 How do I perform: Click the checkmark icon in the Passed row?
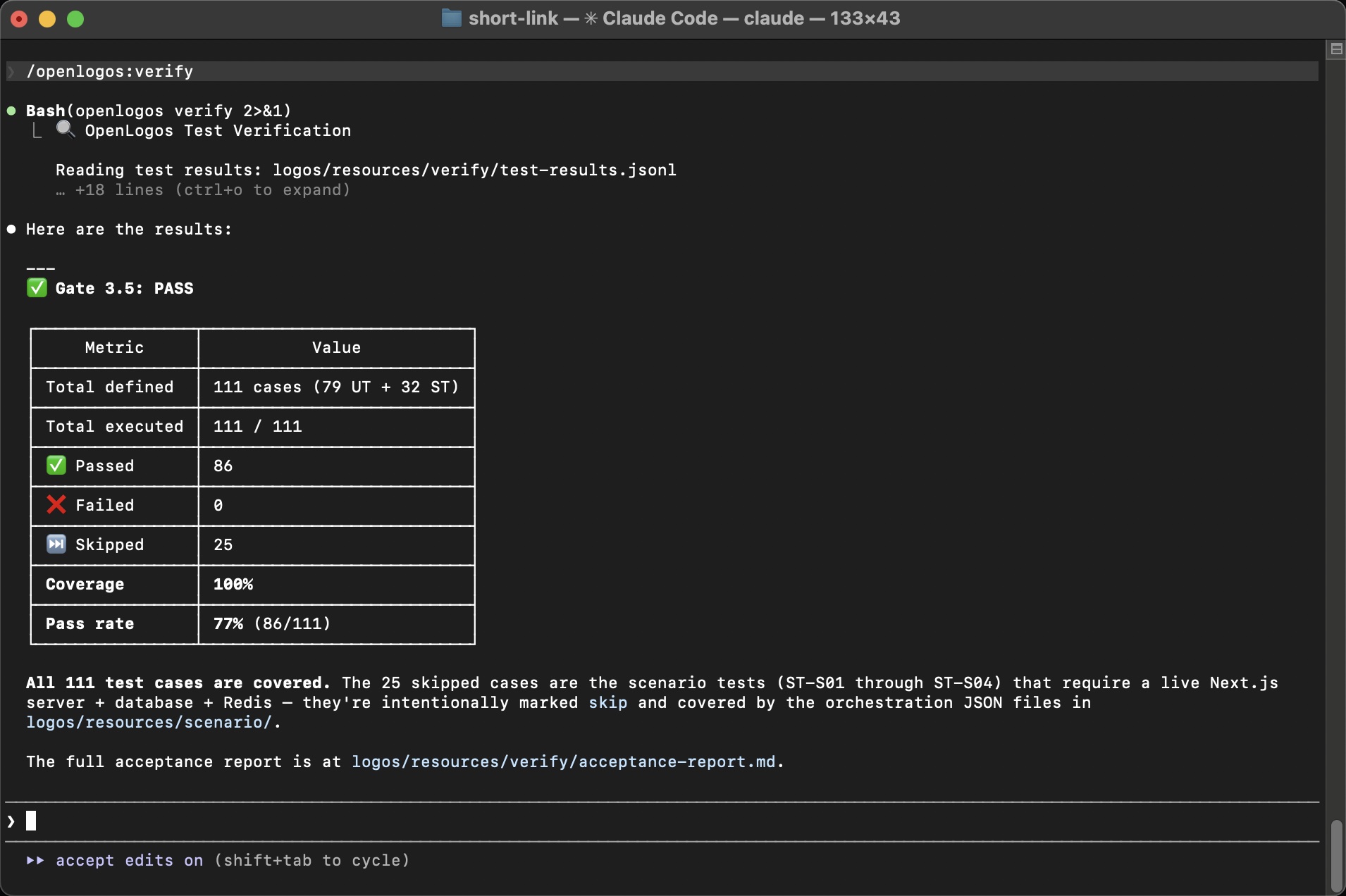[x=56, y=465]
